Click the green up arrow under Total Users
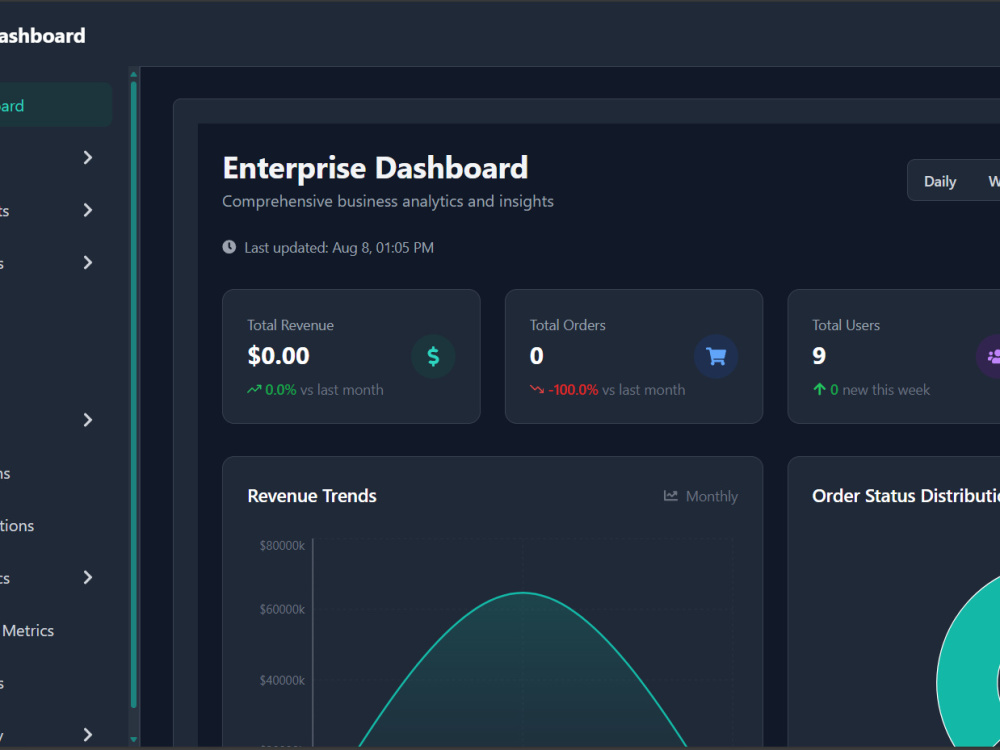The height and width of the screenshot is (750, 1000). pos(820,389)
